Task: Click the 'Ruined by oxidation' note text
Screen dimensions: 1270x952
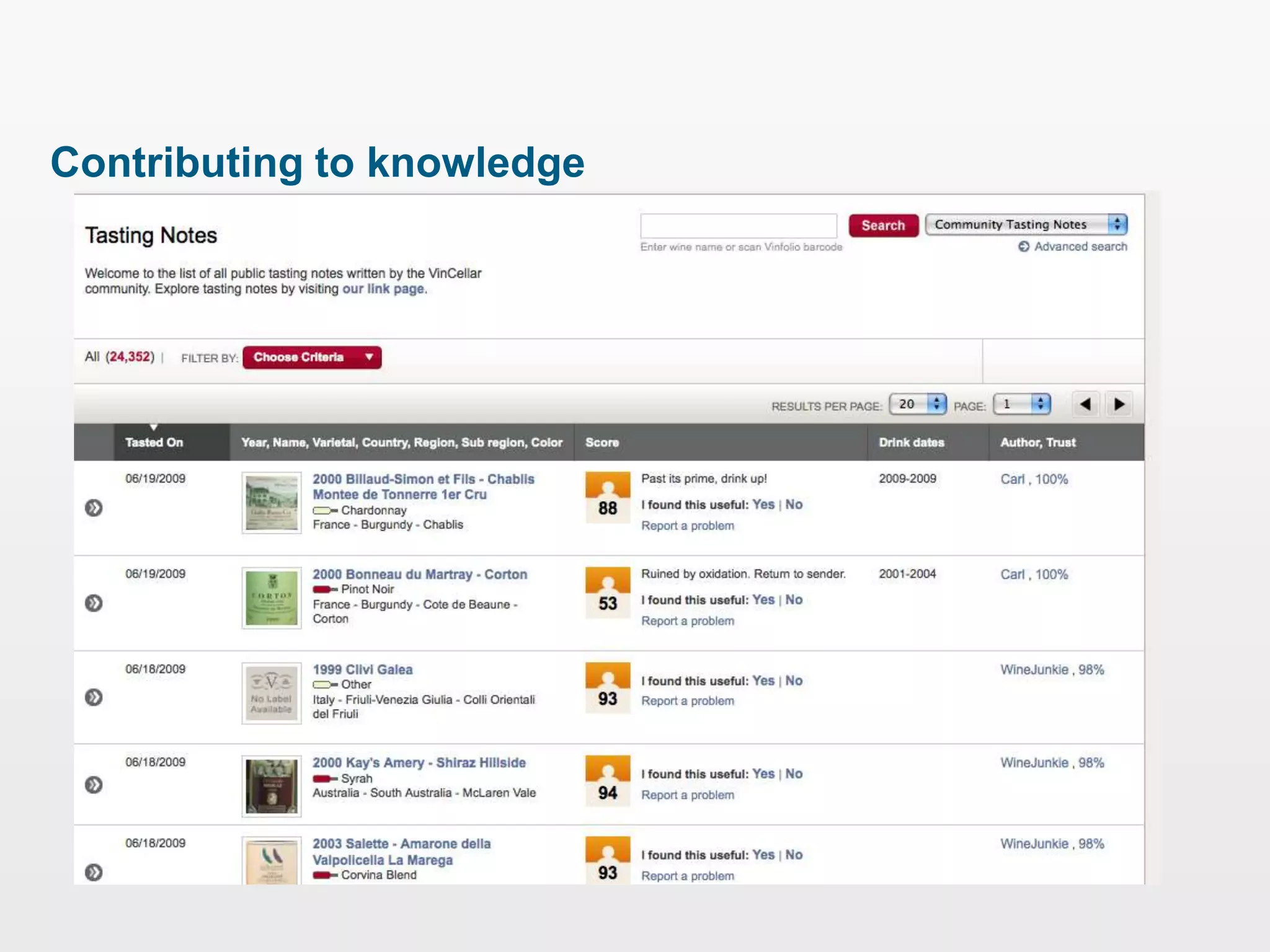Action: [744, 574]
